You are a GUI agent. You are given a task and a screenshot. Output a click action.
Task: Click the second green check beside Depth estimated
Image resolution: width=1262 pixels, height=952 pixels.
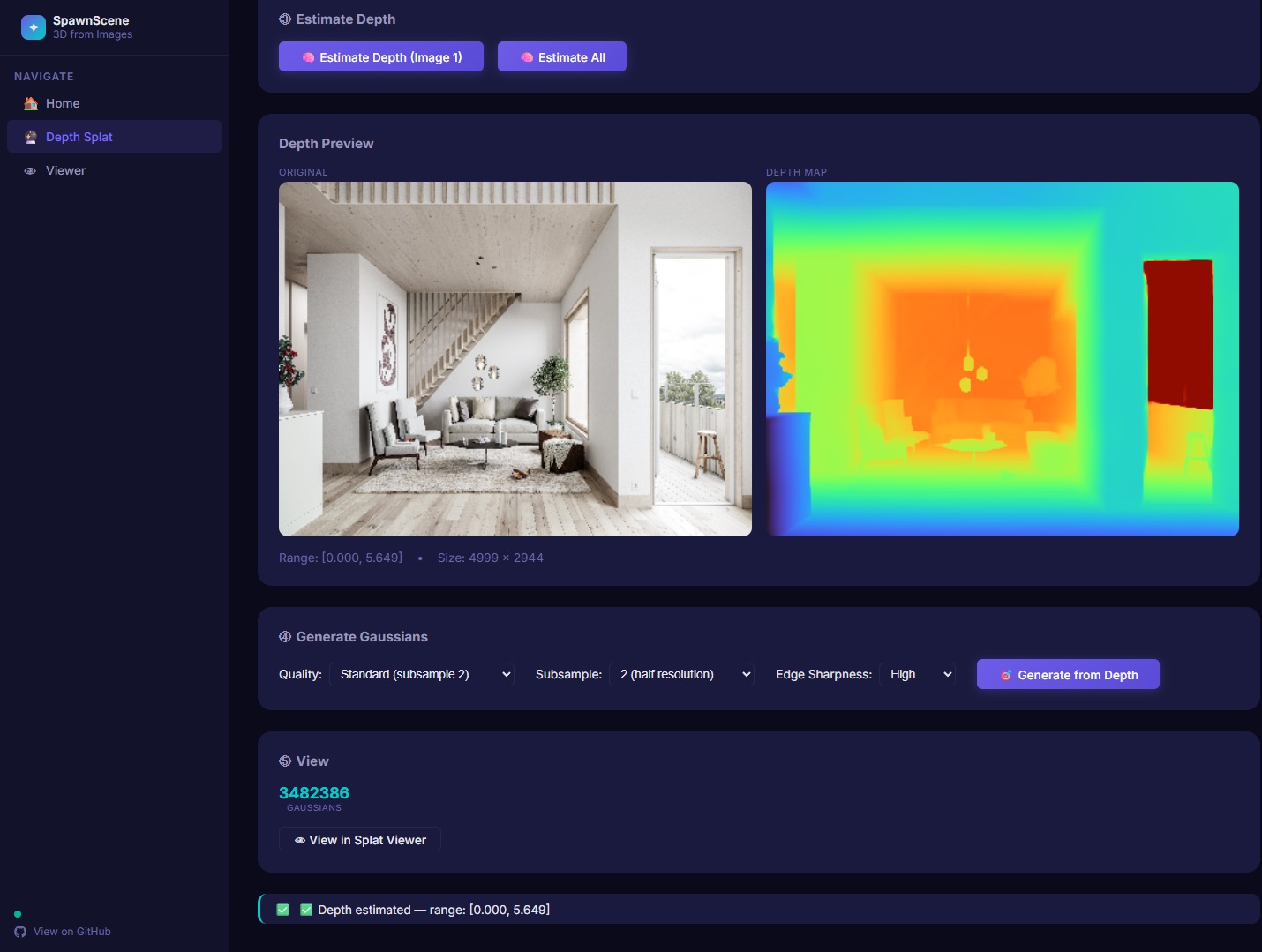[x=306, y=910]
